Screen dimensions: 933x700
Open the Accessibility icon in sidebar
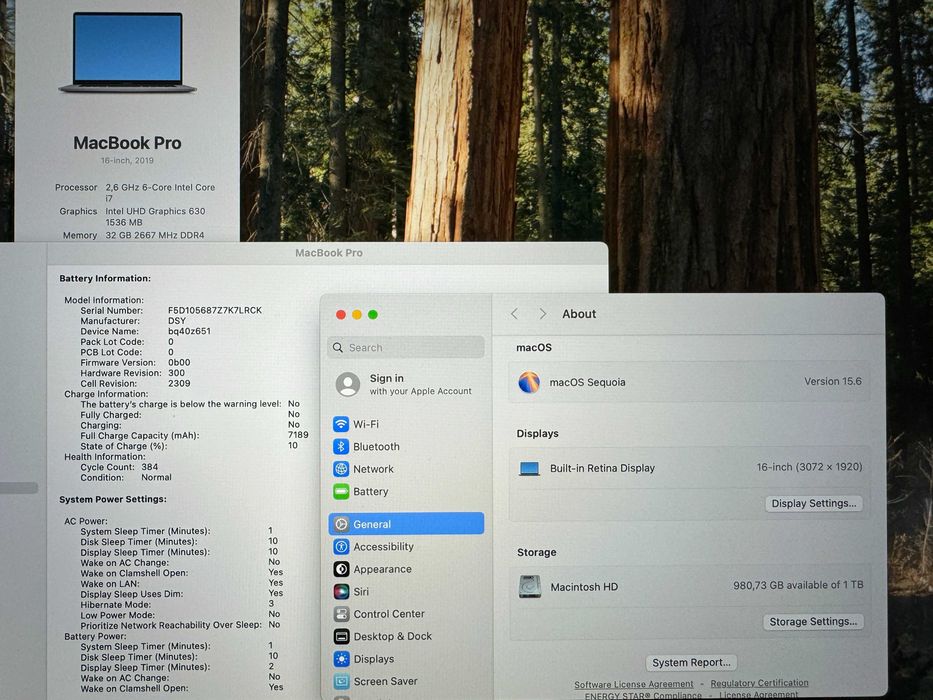[x=341, y=546]
